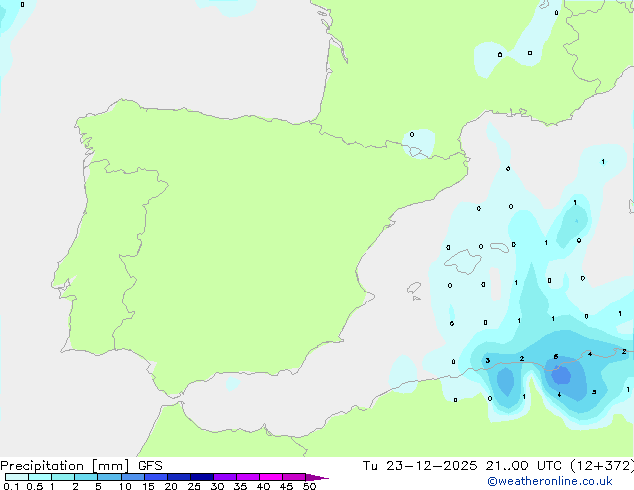Click the legend label '25'
The height and width of the screenshot is (490, 634).
coord(194,486)
